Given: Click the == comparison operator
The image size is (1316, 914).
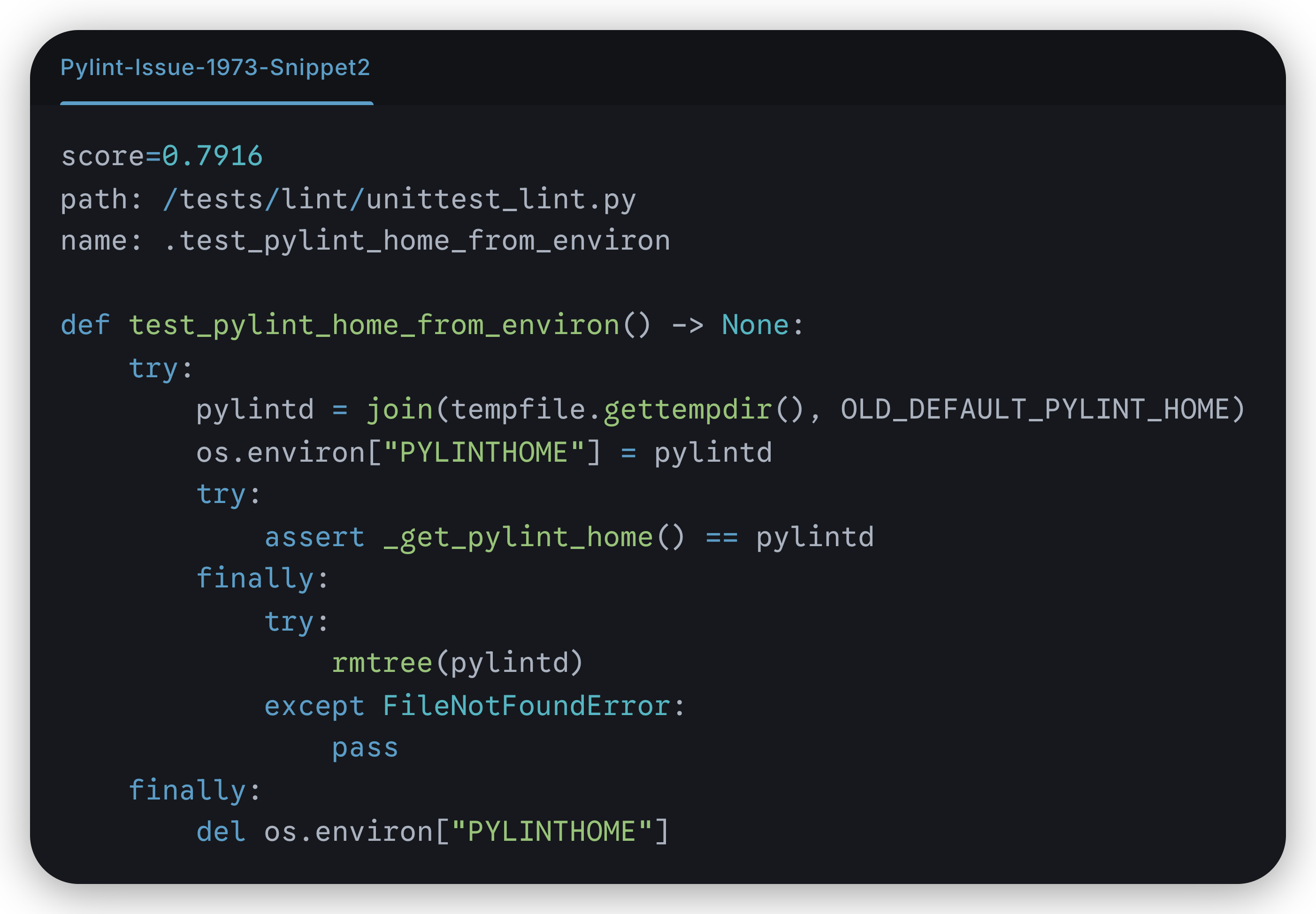Looking at the screenshot, I should pyautogui.click(x=721, y=537).
